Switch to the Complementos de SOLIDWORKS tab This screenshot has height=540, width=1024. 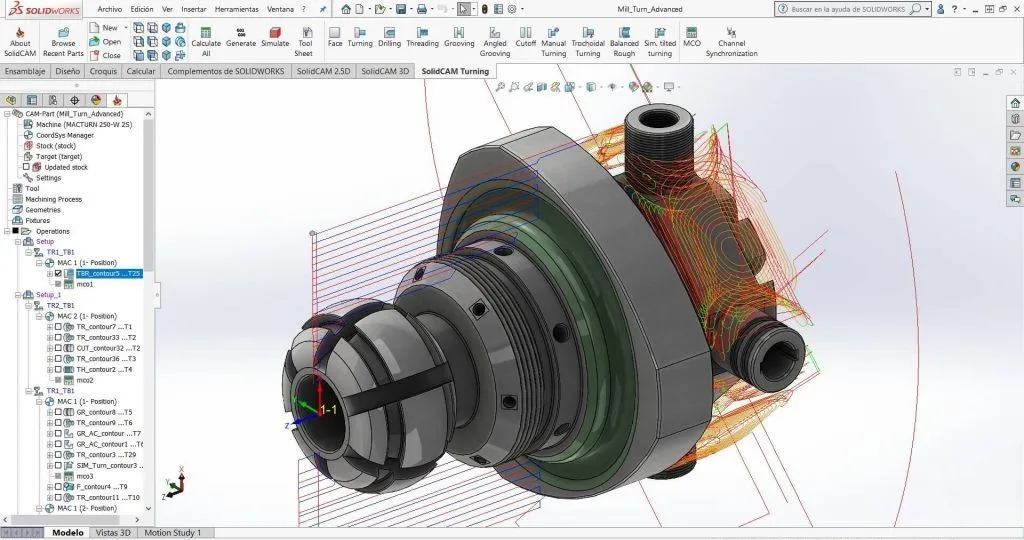pyautogui.click(x=225, y=71)
